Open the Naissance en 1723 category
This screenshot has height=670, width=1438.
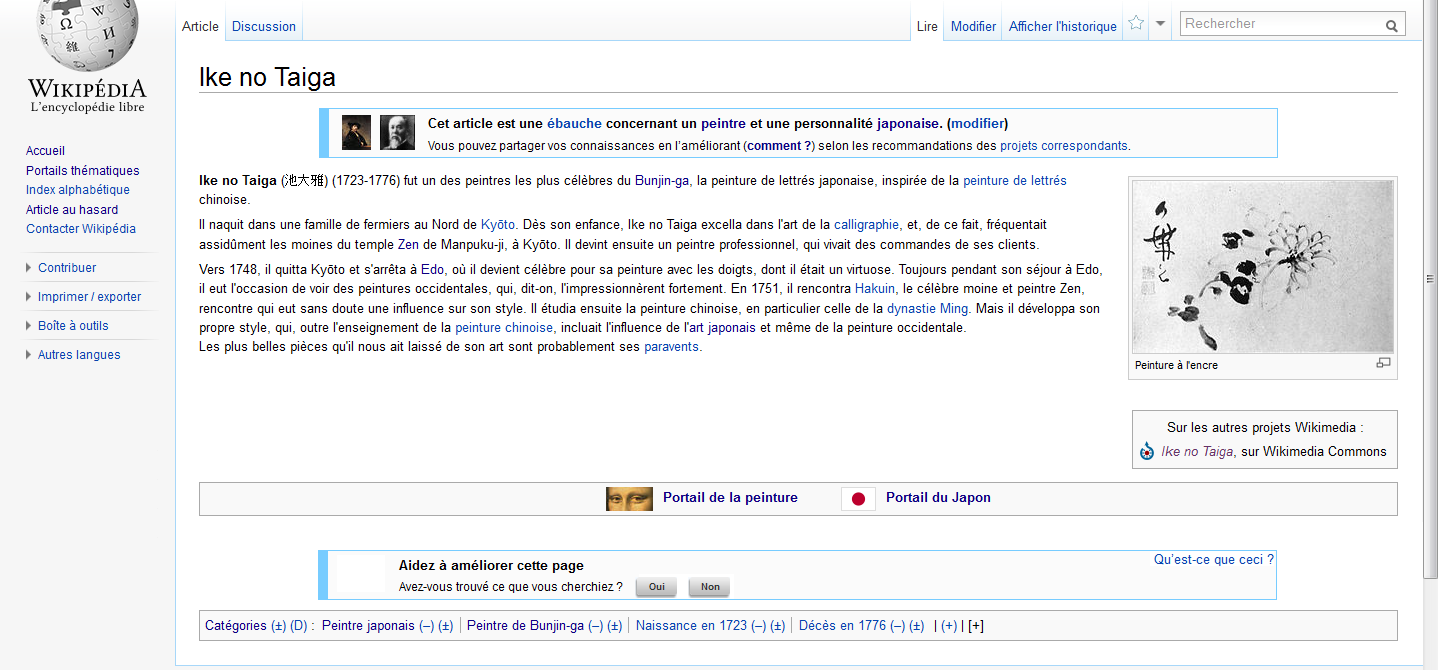tap(692, 626)
